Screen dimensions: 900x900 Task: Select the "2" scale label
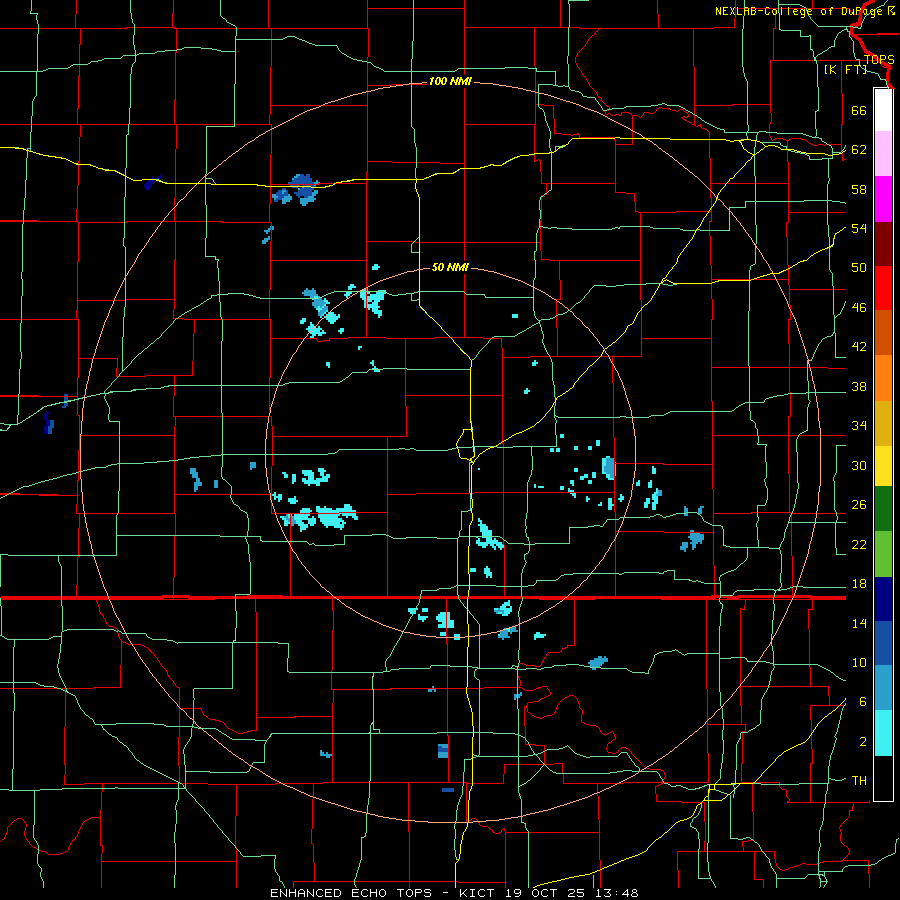coord(863,742)
